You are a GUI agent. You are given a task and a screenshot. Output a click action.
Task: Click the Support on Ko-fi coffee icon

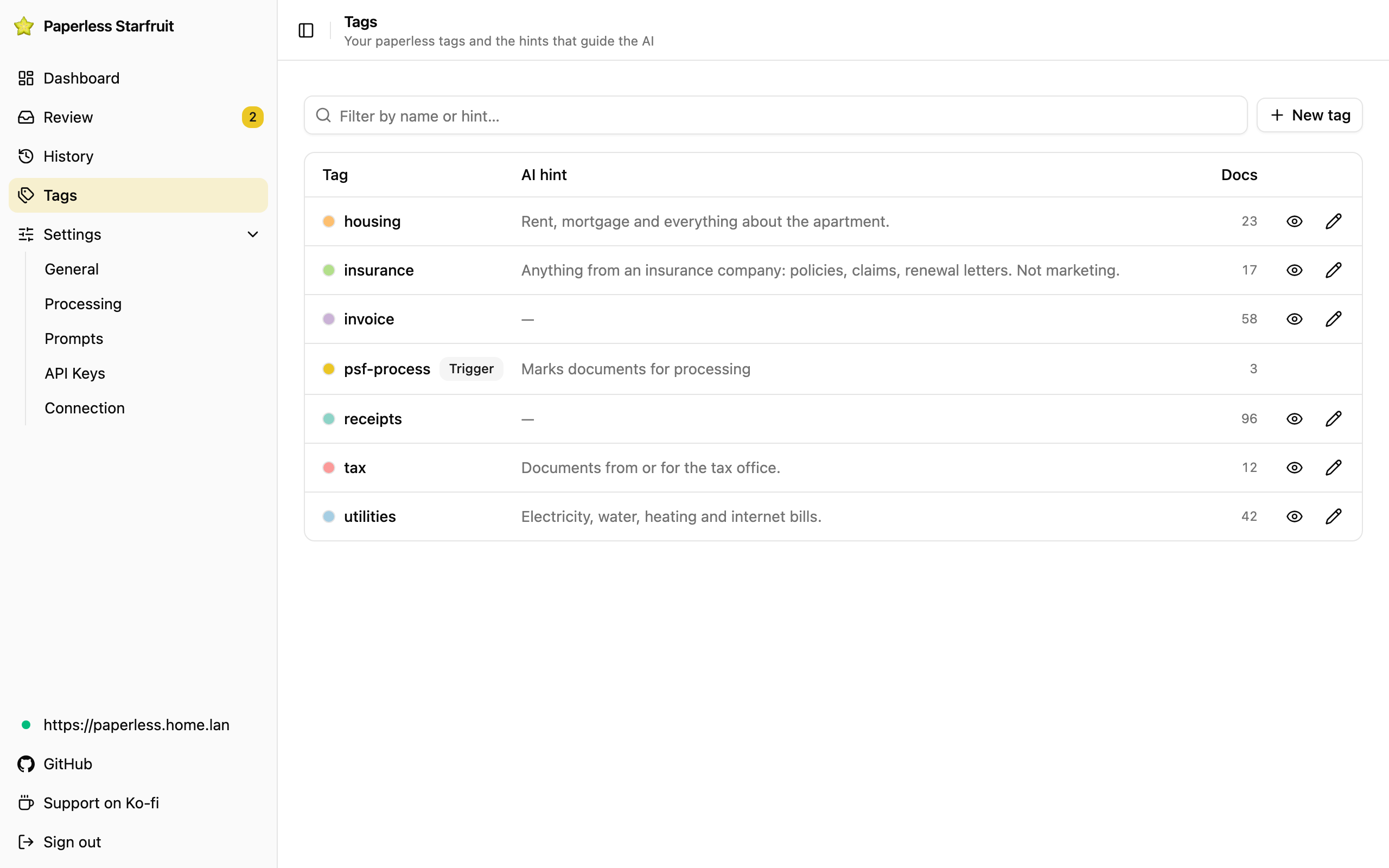[x=26, y=803]
